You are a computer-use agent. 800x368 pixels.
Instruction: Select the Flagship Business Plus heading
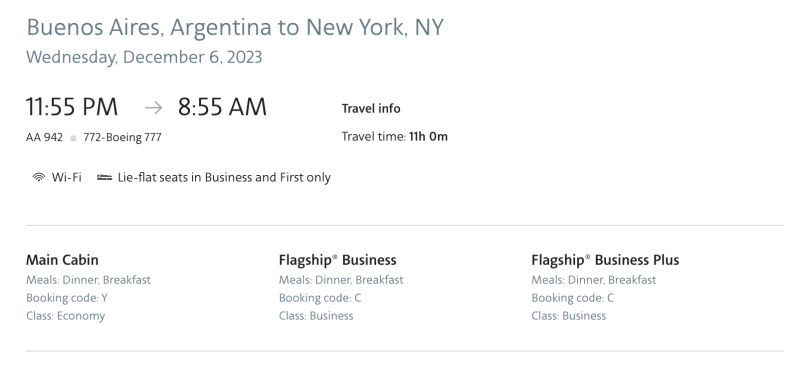[x=605, y=260]
